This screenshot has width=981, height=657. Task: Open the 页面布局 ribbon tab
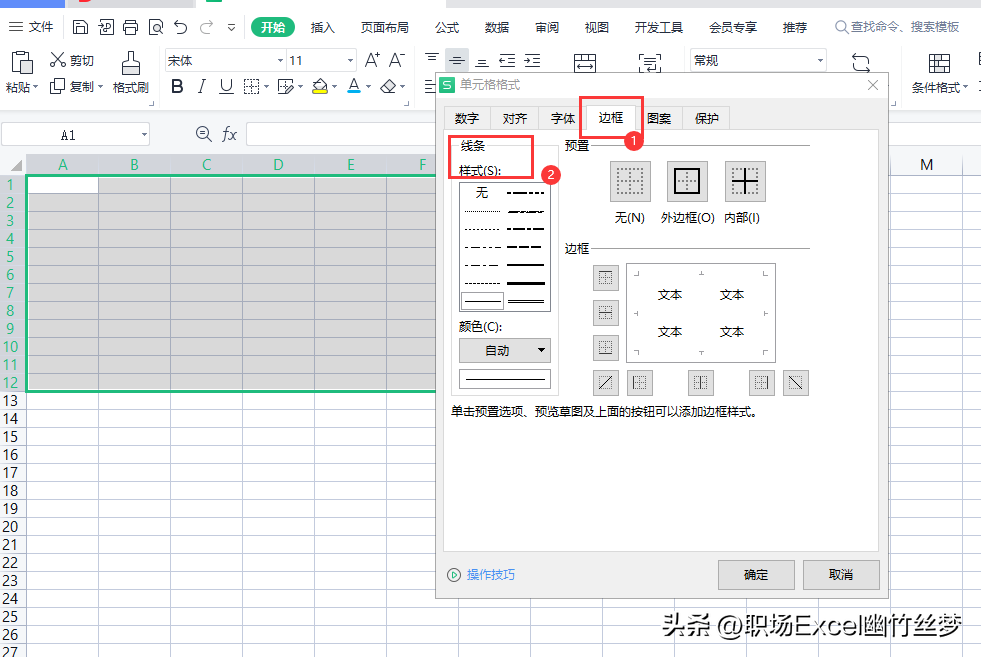click(385, 27)
